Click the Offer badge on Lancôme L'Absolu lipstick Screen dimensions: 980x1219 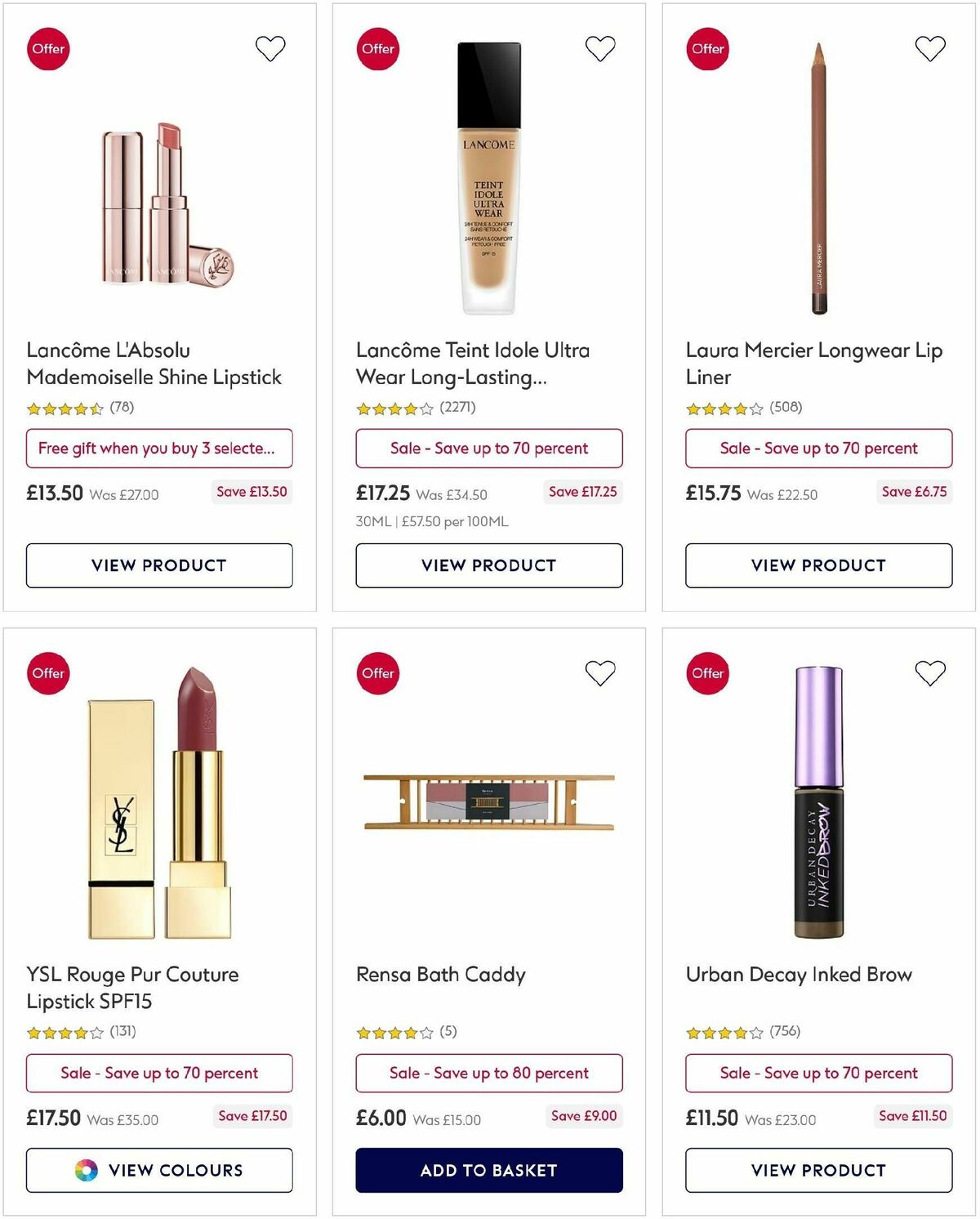[x=48, y=48]
